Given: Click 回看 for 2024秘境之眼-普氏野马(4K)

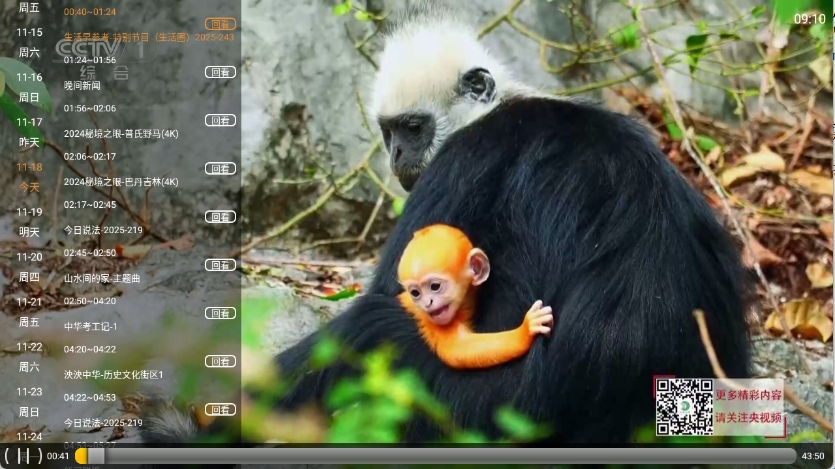Looking at the screenshot, I should click(x=220, y=120).
